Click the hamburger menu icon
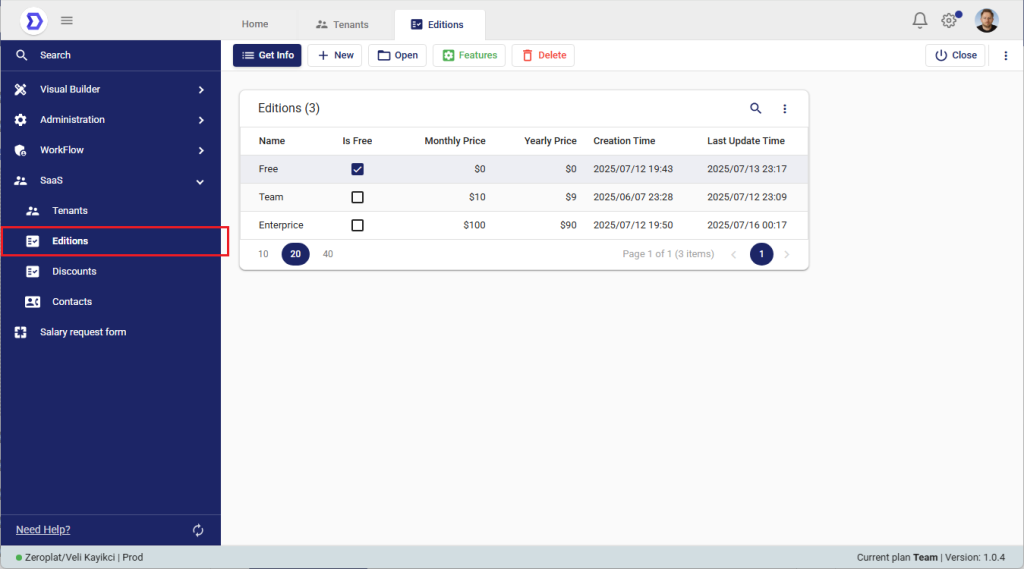The width and height of the screenshot is (1024, 569). [67, 20]
